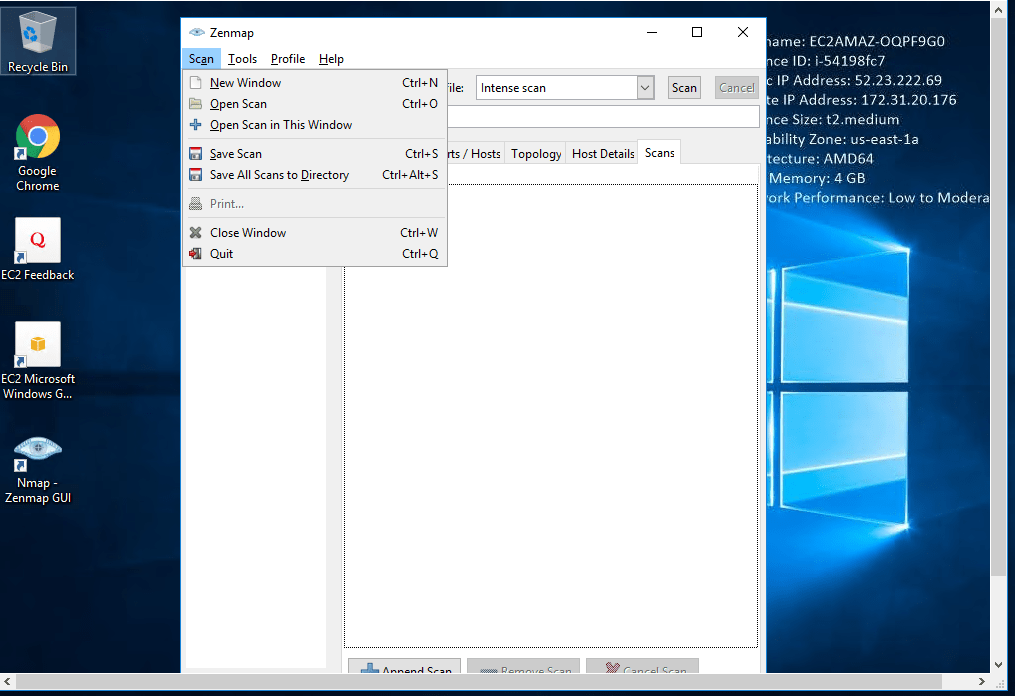Click the New Window page icon
The image size is (1015, 696).
196,83
